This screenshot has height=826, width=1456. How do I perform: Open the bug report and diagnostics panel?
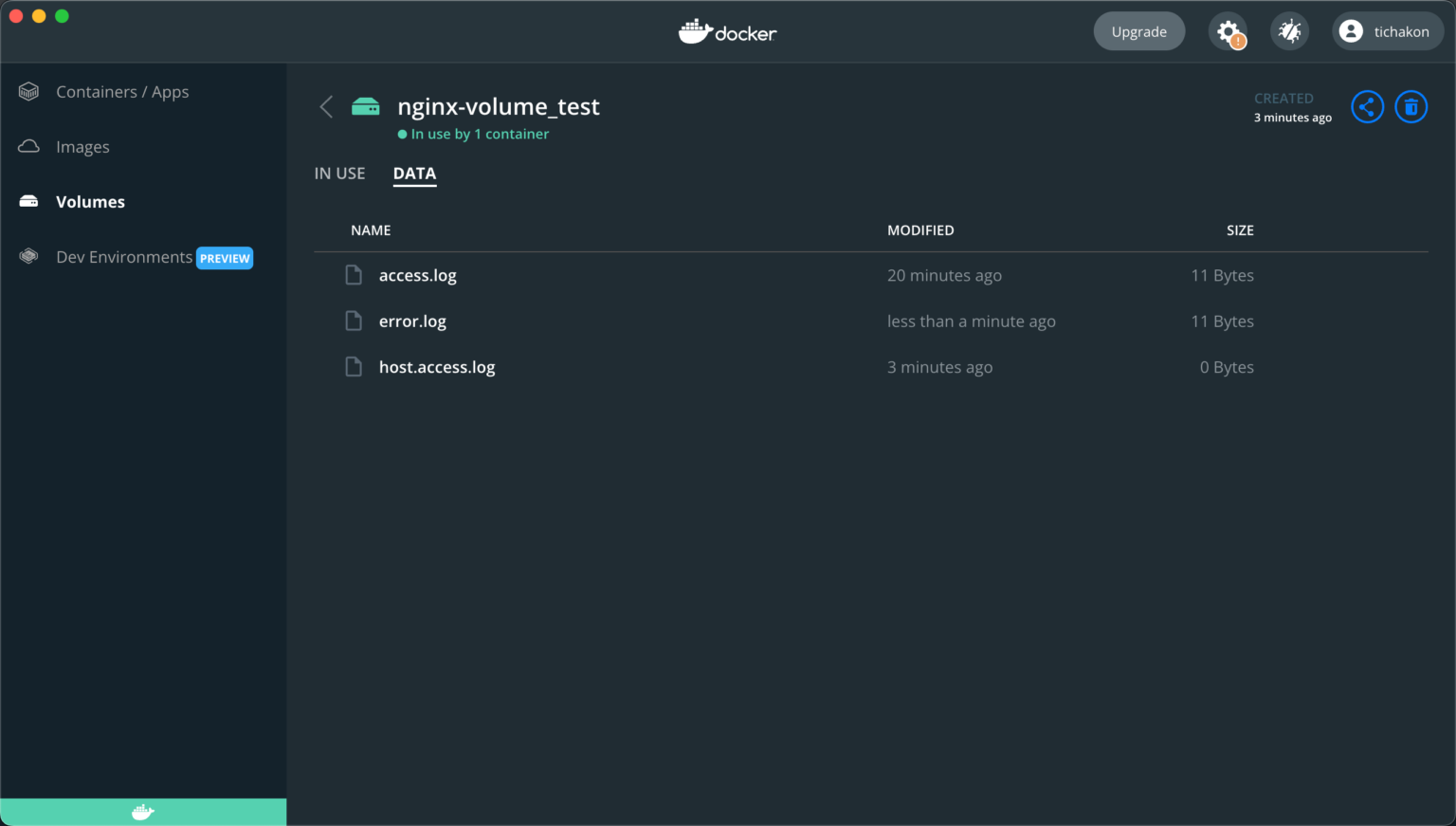point(1289,30)
